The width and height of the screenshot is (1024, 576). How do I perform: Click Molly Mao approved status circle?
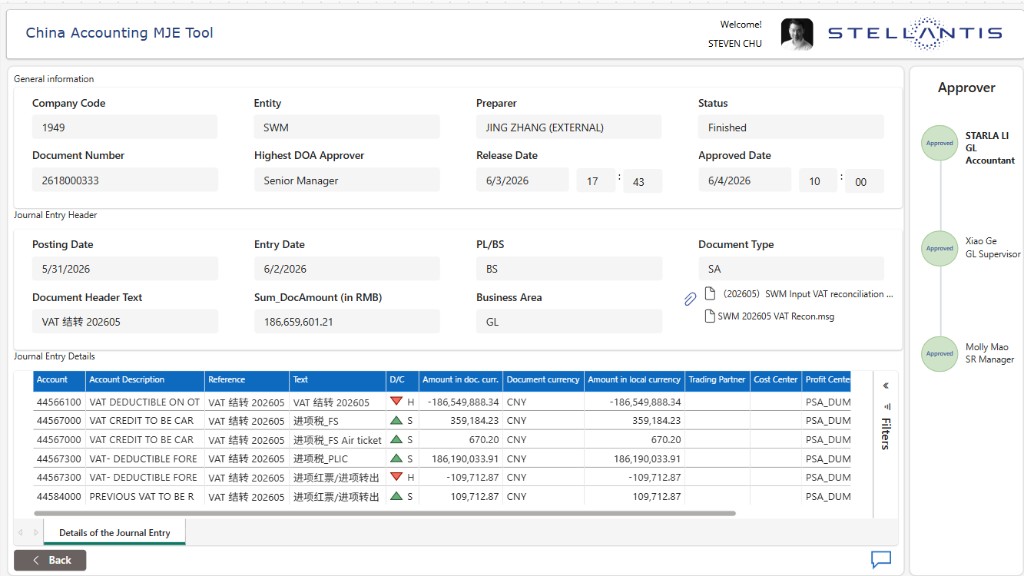click(x=939, y=353)
